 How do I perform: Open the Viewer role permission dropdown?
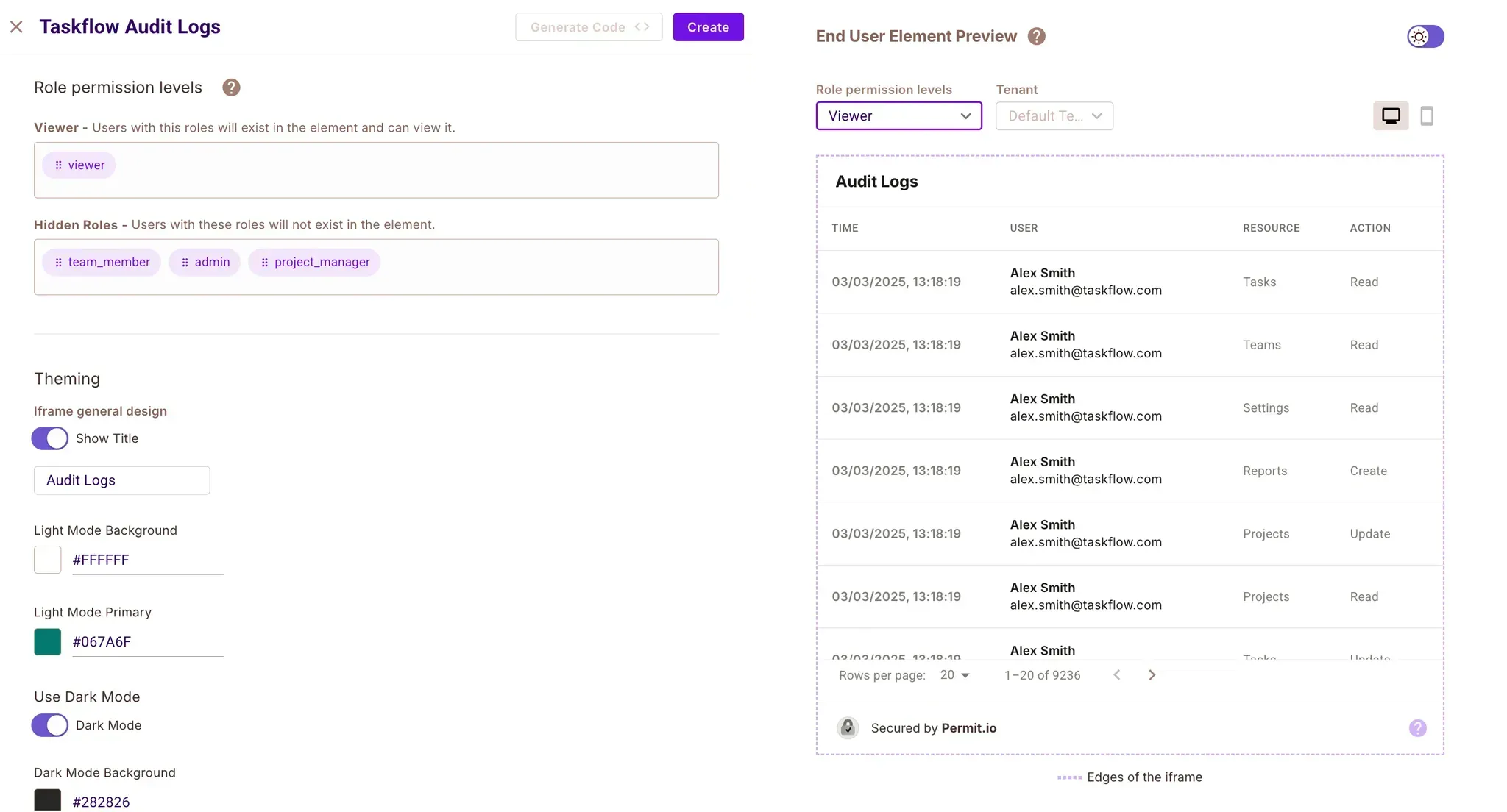coord(898,116)
